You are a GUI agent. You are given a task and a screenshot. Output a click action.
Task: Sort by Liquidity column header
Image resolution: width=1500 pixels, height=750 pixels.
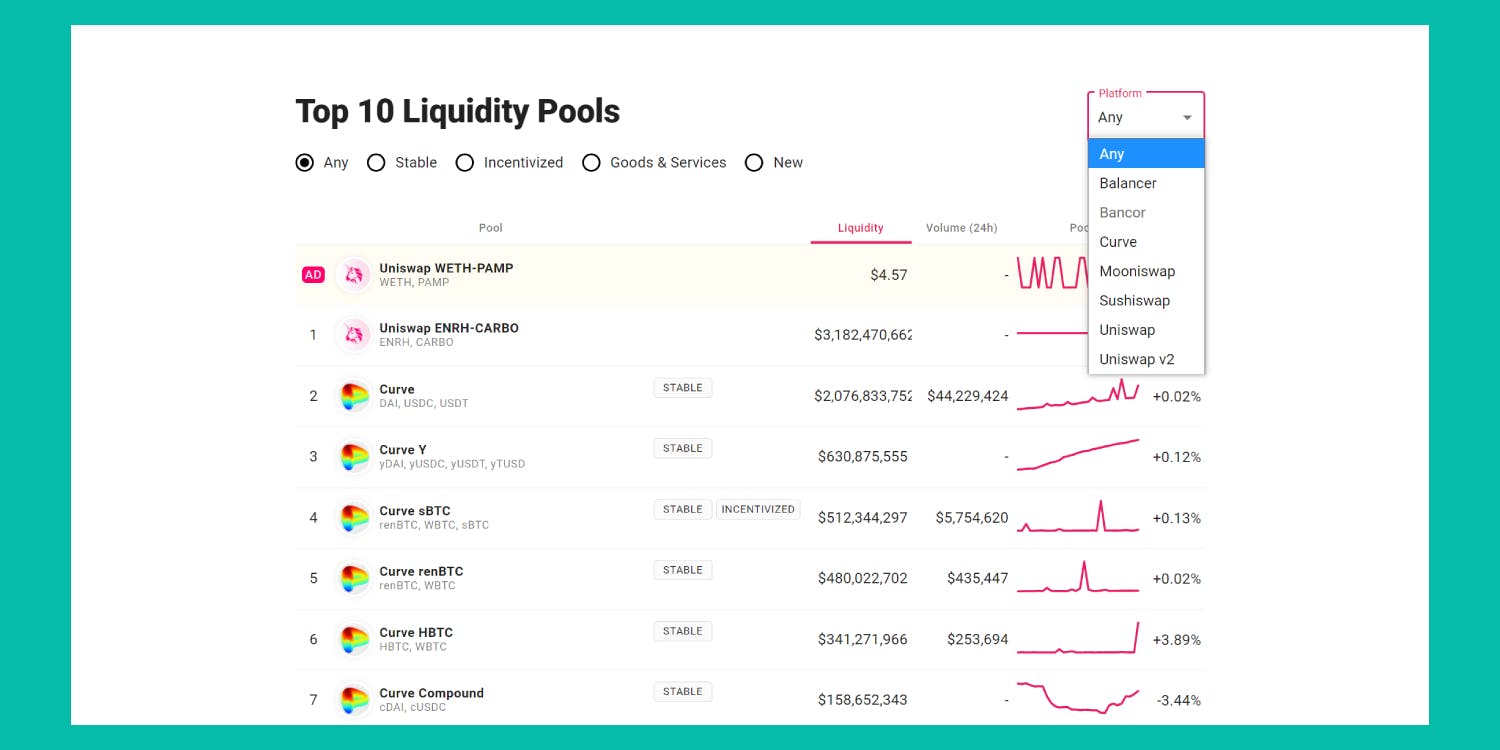861,228
